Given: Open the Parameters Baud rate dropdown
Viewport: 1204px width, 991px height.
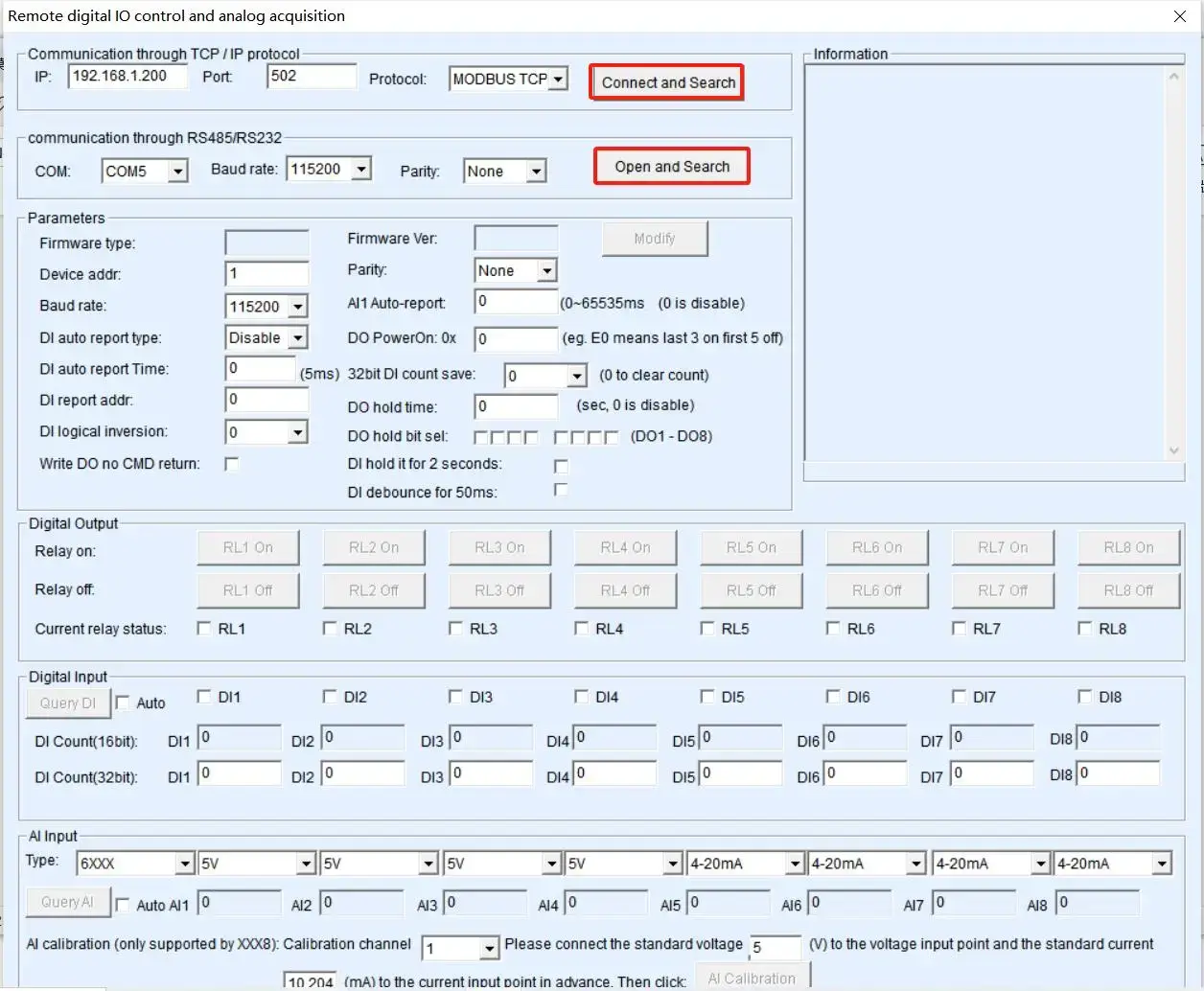Looking at the screenshot, I should 297,307.
